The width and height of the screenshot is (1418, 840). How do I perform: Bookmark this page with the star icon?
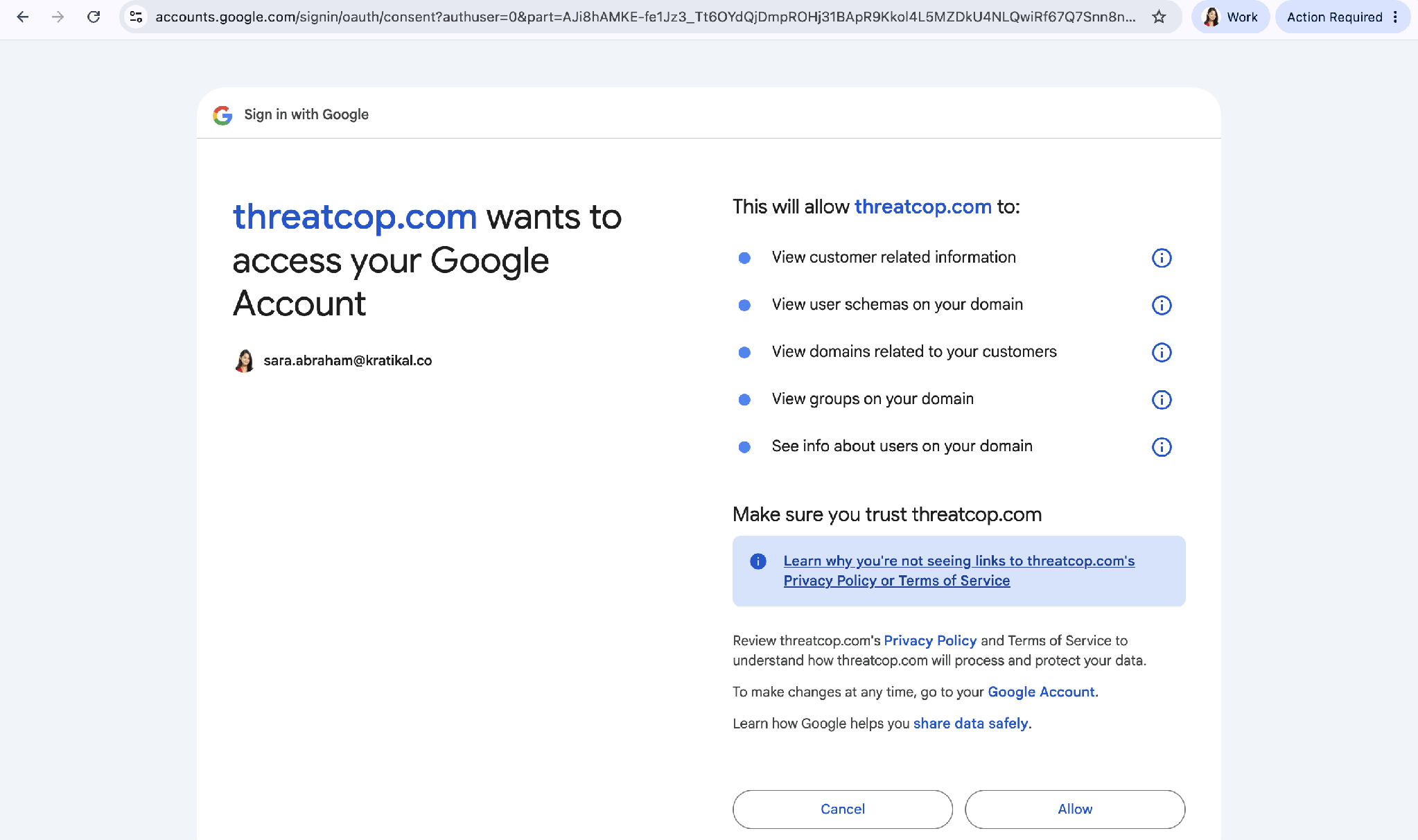1159,17
